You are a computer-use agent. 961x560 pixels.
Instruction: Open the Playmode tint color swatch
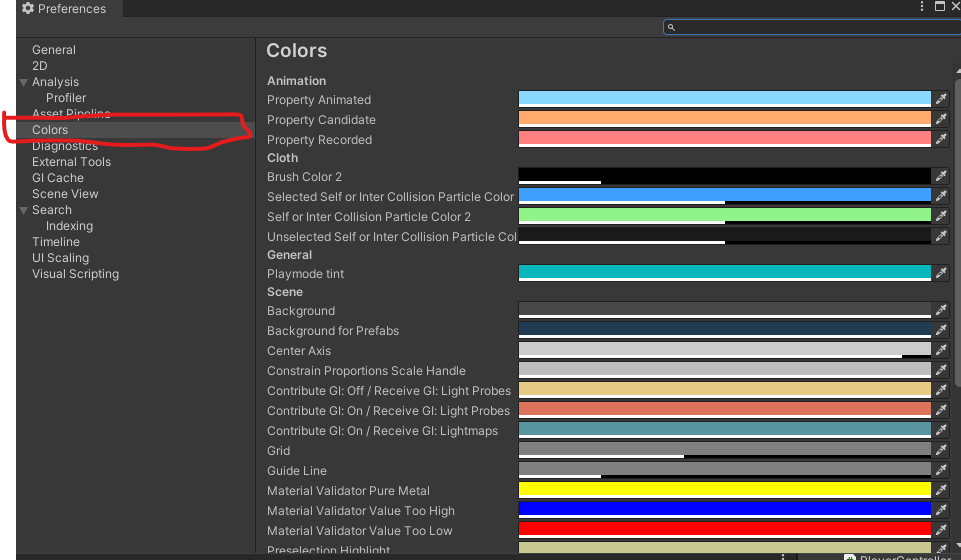[x=724, y=272]
